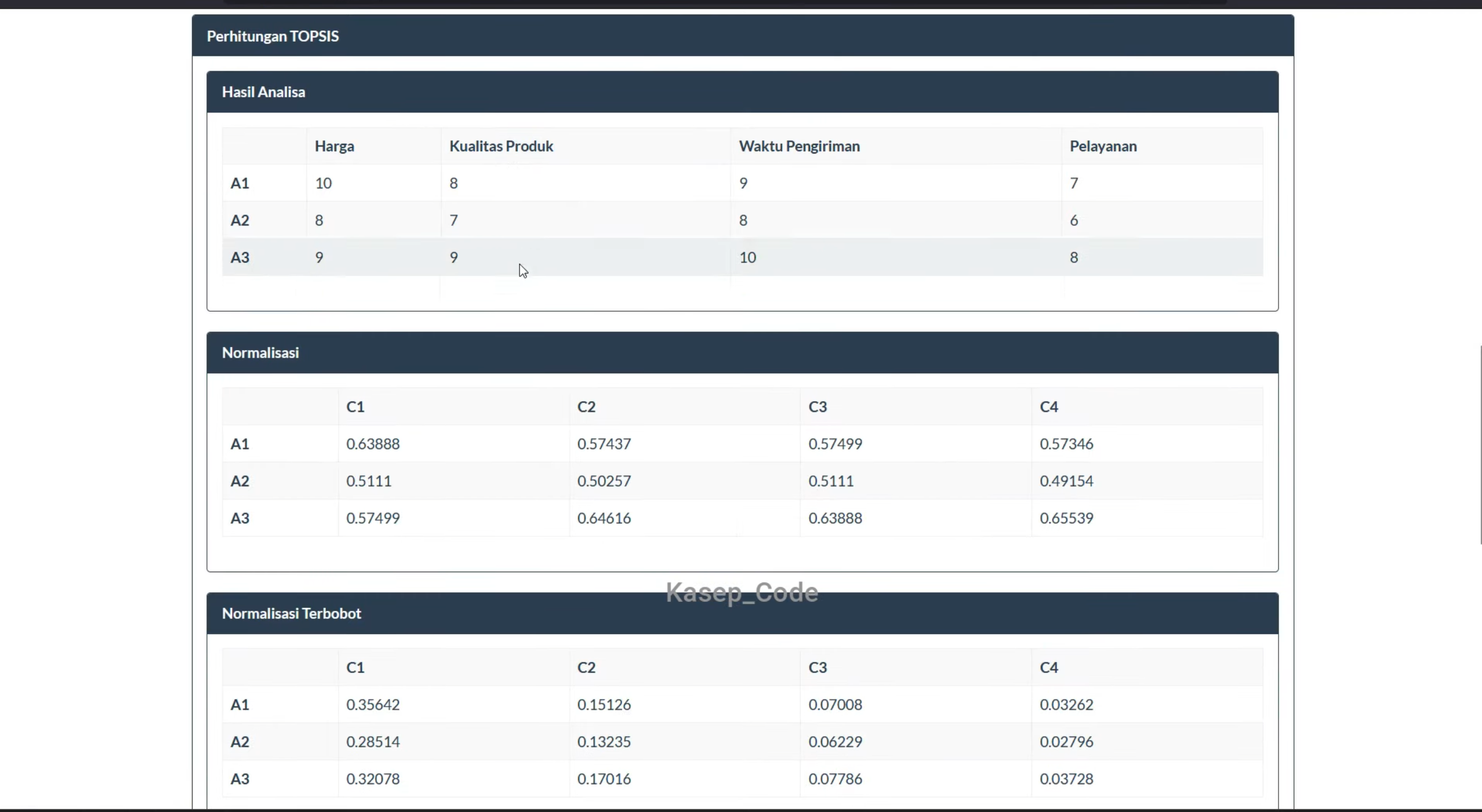This screenshot has height=812, width=1482.
Task: Click the normalized value 0.57346
Action: click(1066, 444)
